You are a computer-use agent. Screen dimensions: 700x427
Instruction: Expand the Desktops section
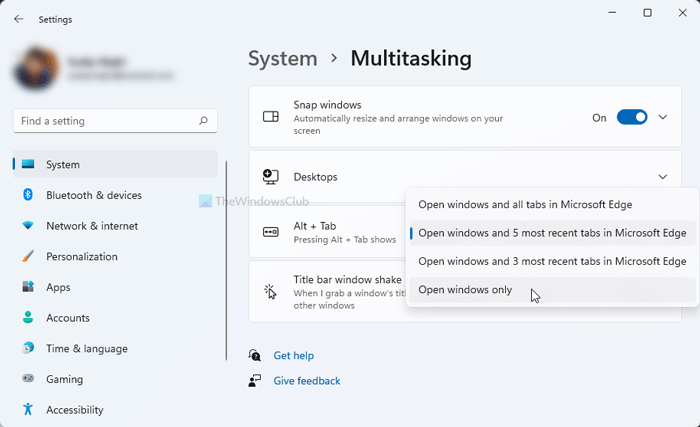click(663, 177)
